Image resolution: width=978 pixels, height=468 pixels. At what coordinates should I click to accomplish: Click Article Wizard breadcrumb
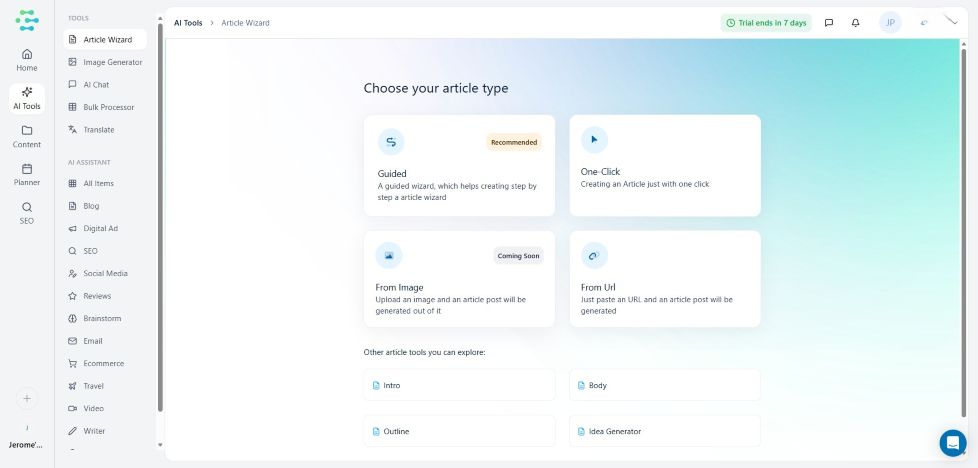coord(245,23)
